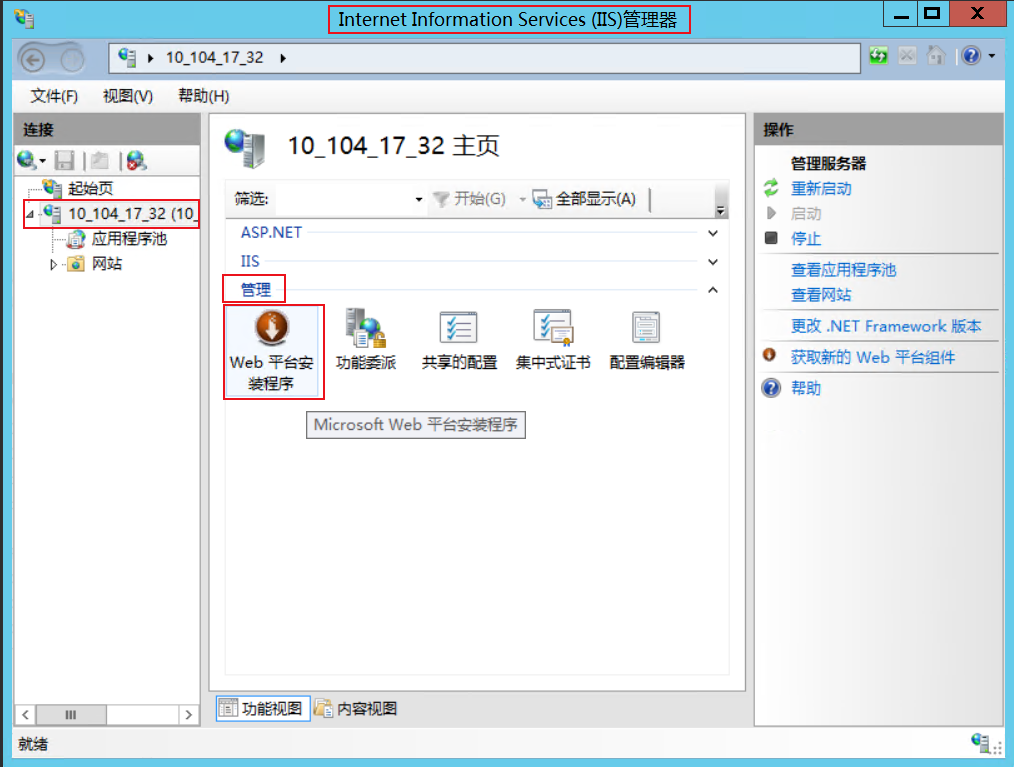Click the 开始(G) filter button
The image size is (1014, 767).
[x=469, y=199]
